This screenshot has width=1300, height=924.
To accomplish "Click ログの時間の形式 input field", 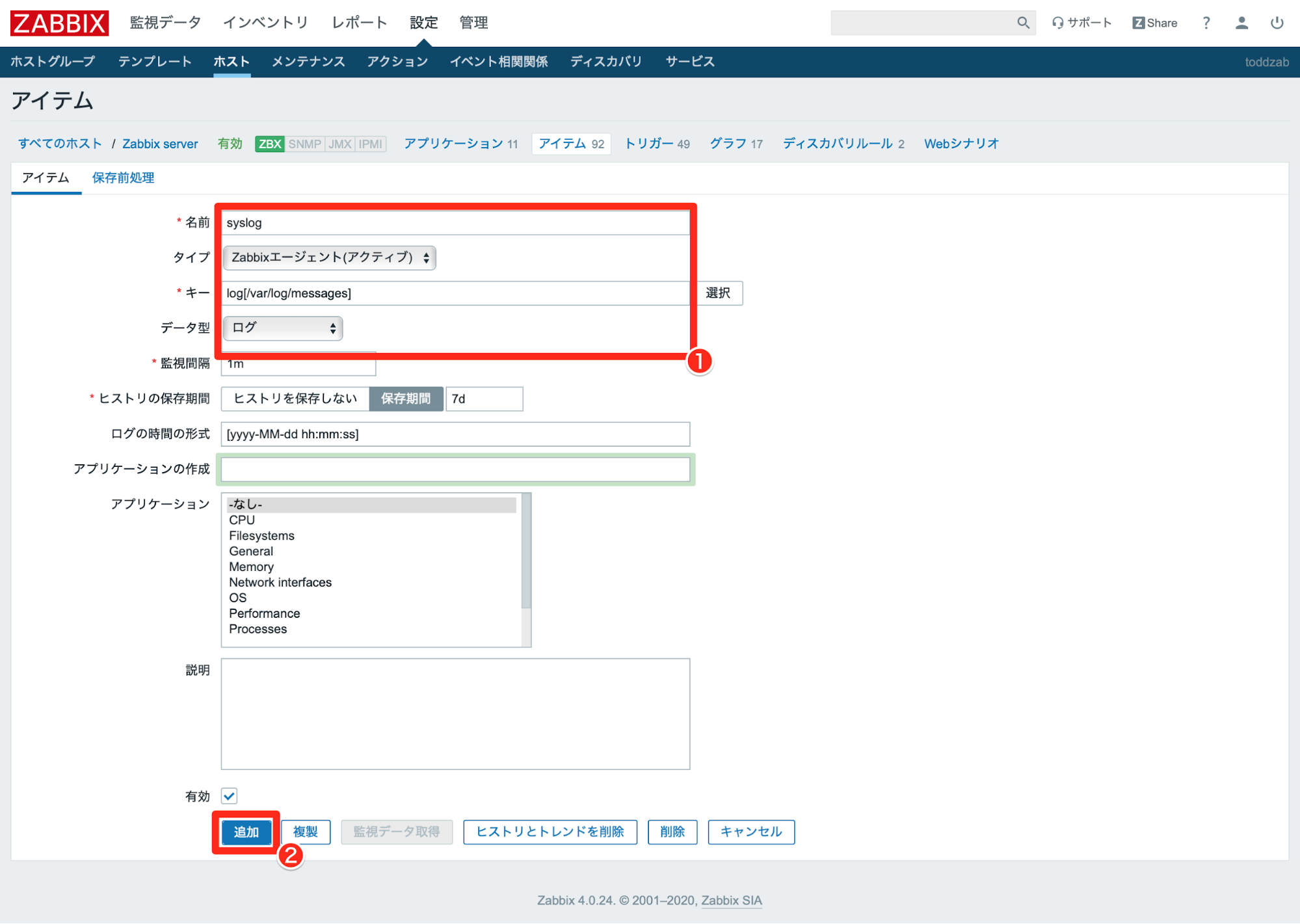I will pos(455,434).
